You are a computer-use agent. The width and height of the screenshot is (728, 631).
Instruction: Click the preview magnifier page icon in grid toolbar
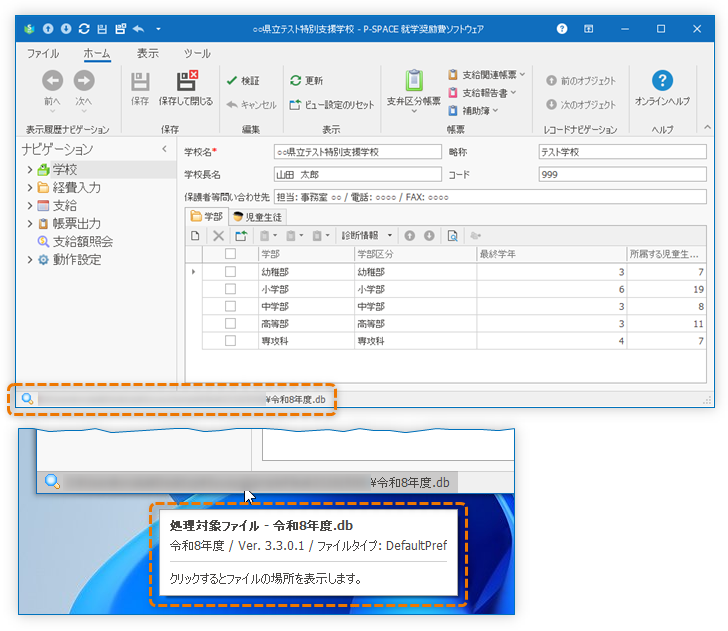click(452, 236)
